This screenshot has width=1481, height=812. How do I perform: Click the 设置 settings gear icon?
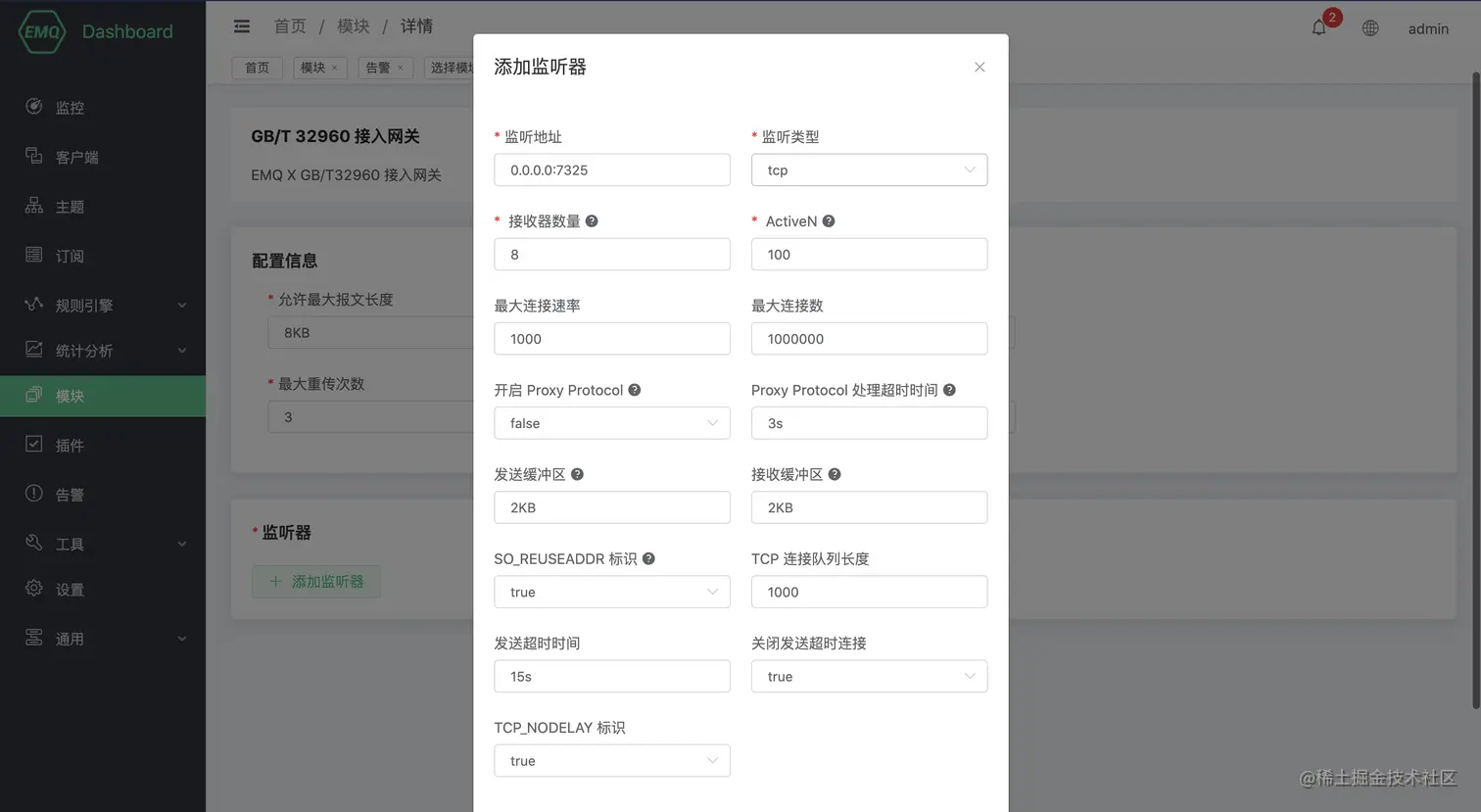pos(34,588)
